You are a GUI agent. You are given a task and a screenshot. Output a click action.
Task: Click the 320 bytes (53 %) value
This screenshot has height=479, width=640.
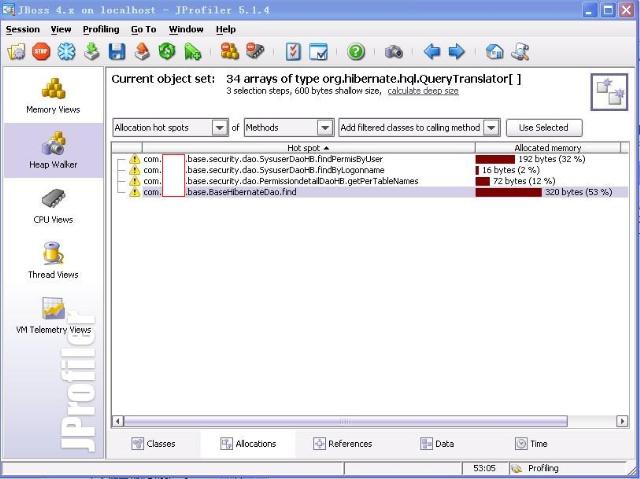[x=579, y=192]
